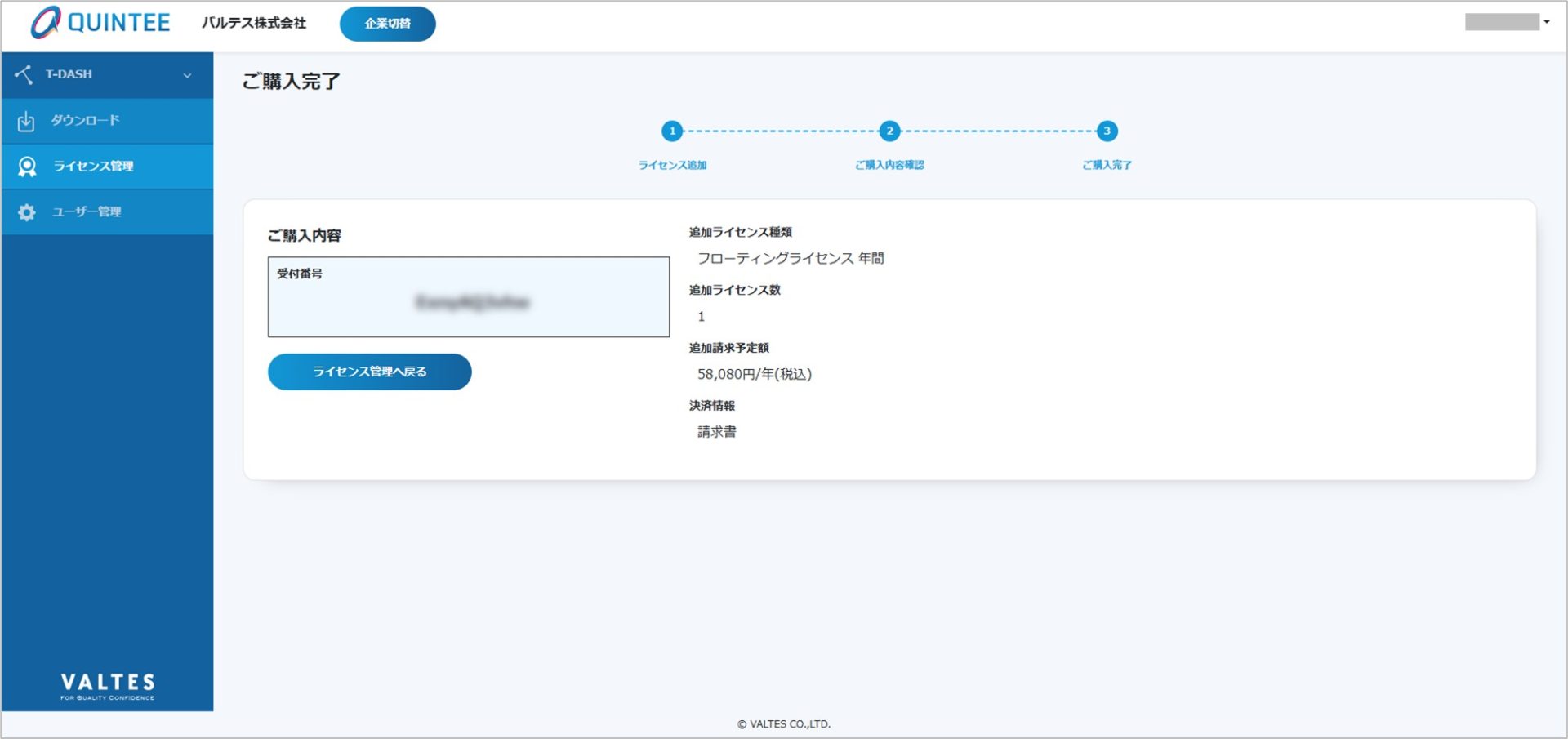Click the ライセンス追加 step label
This screenshot has width=1568, height=739.
(672, 165)
